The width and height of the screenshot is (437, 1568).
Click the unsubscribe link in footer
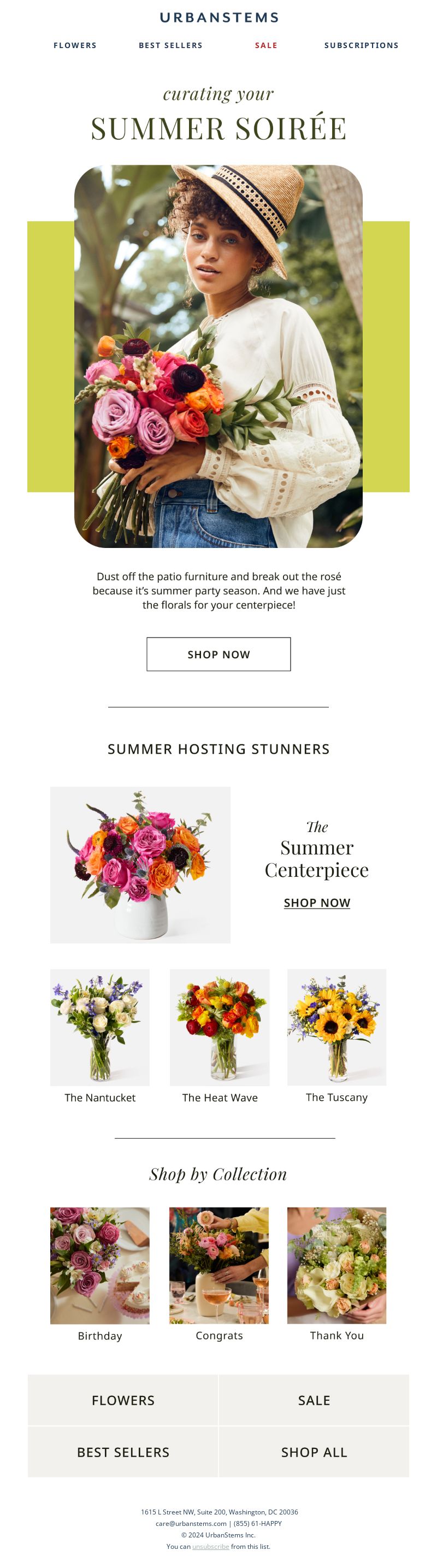click(x=211, y=1546)
